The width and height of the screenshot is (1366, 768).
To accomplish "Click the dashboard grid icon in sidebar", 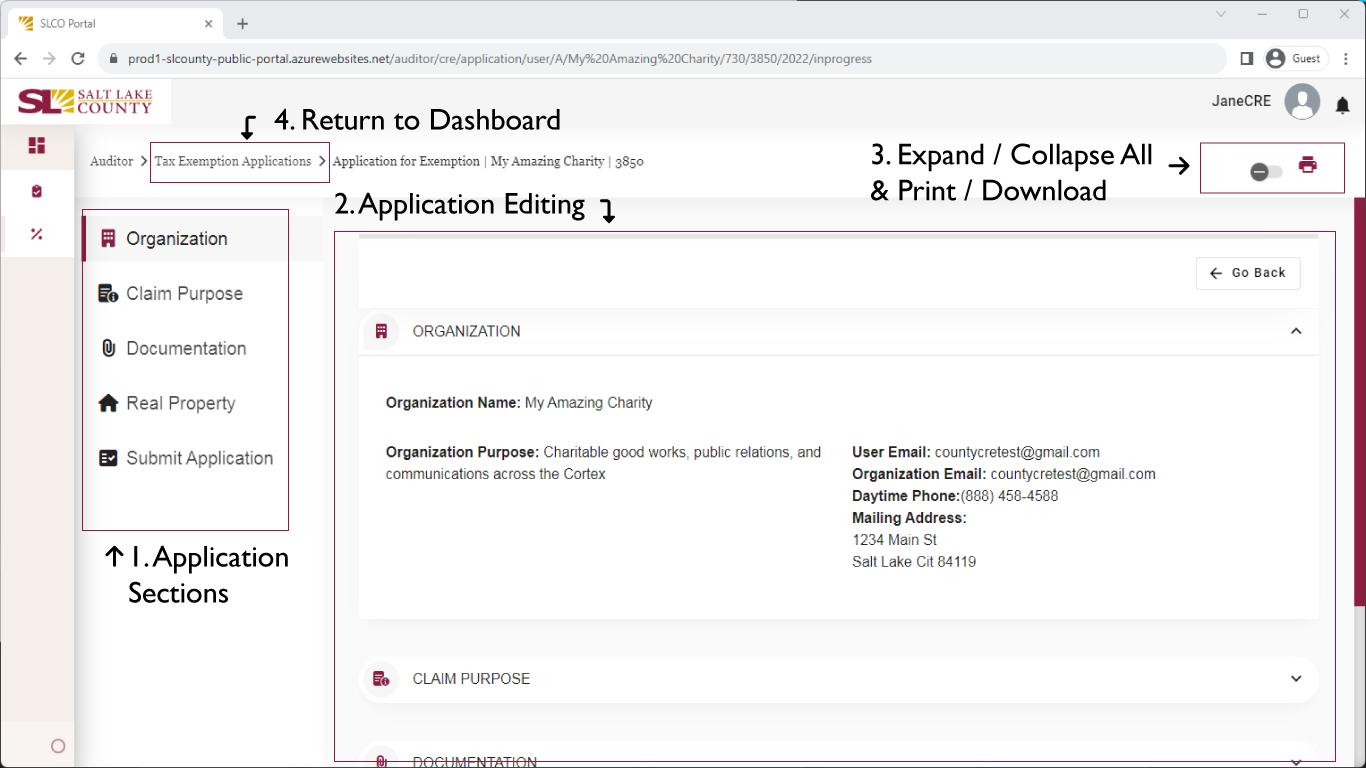I will (x=37, y=146).
